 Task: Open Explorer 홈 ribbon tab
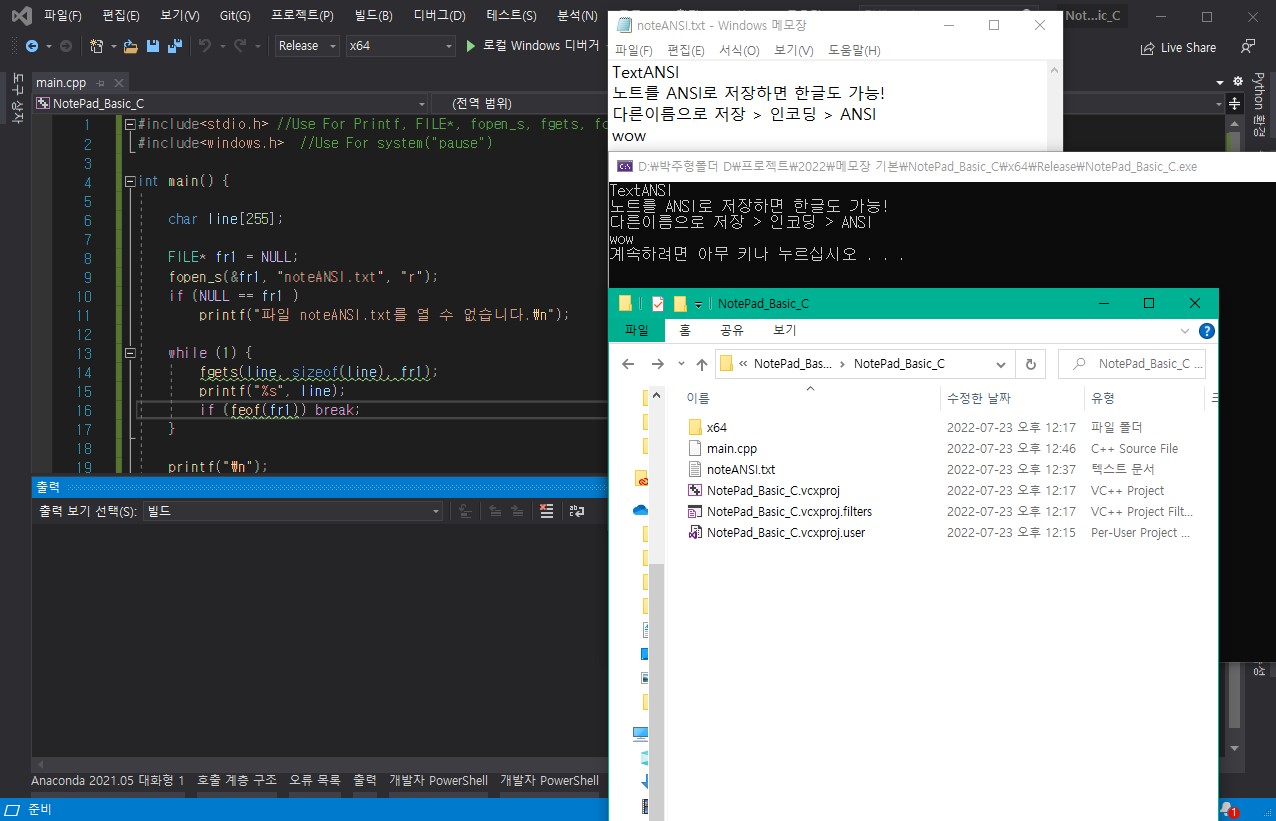pyautogui.click(x=685, y=330)
